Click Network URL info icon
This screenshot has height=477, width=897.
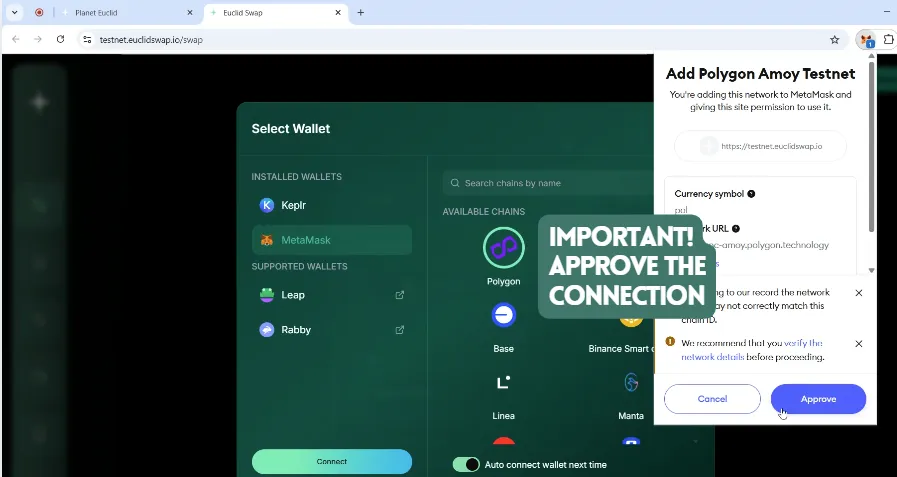pyautogui.click(x=736, y=229)
